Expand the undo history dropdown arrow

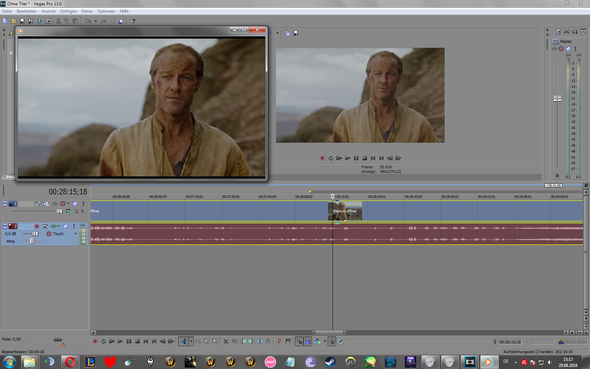click(96, 21)
